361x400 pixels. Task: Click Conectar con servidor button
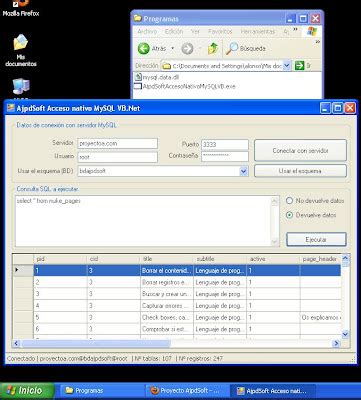click(300, 150)
